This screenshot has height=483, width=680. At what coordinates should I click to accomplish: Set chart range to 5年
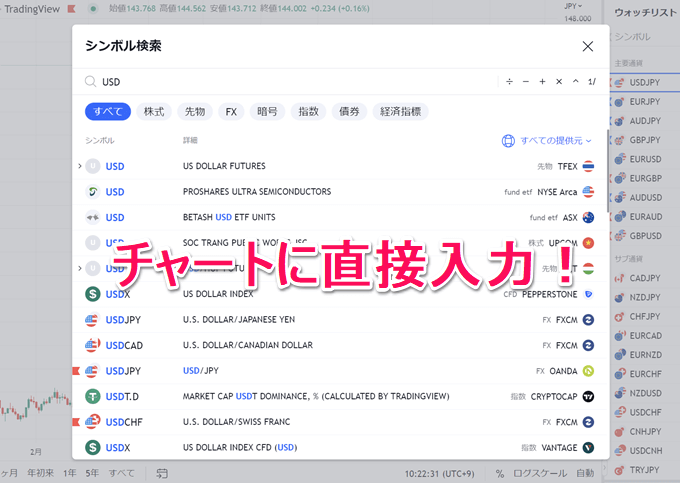(x=92, y=473)
